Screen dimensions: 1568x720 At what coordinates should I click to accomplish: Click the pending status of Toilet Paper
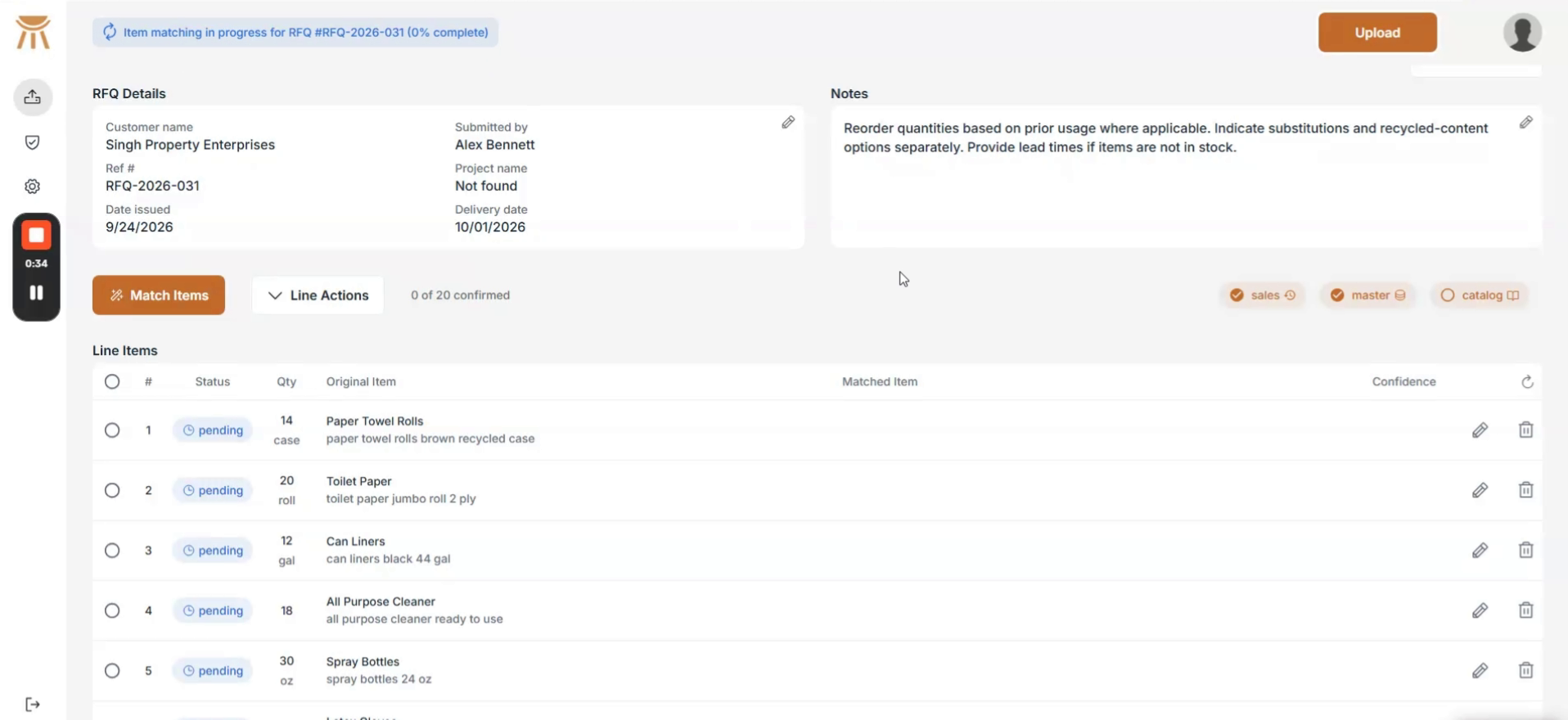[213, 490]
